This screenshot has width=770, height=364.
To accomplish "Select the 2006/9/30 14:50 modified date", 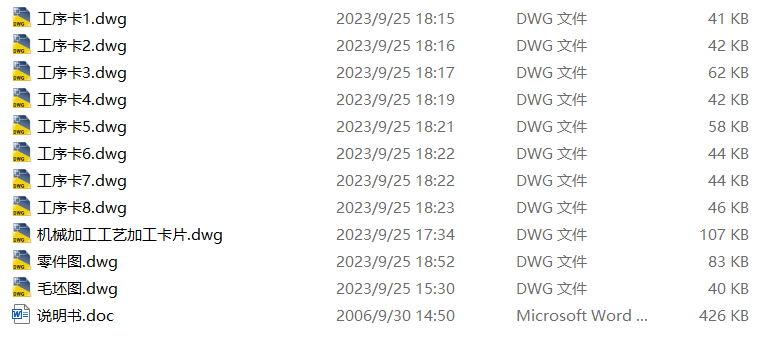I will [x=395, y=315].
